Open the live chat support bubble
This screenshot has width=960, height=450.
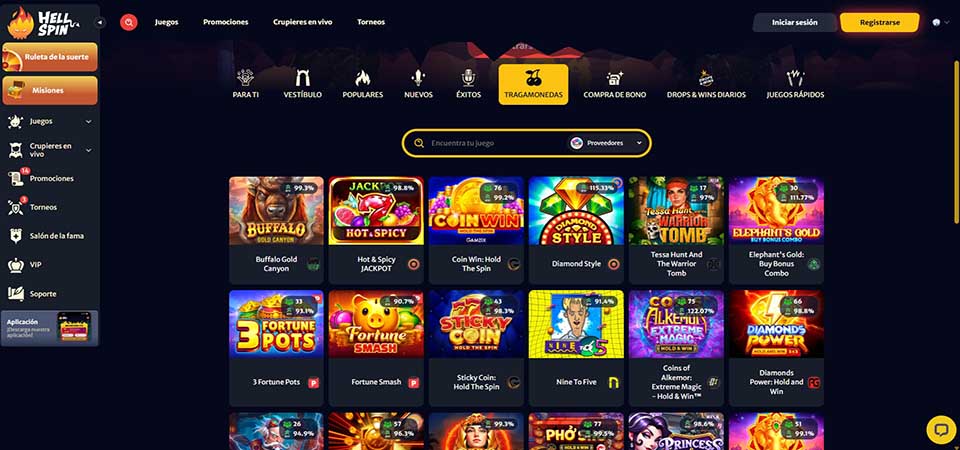(x=941, y=429)
